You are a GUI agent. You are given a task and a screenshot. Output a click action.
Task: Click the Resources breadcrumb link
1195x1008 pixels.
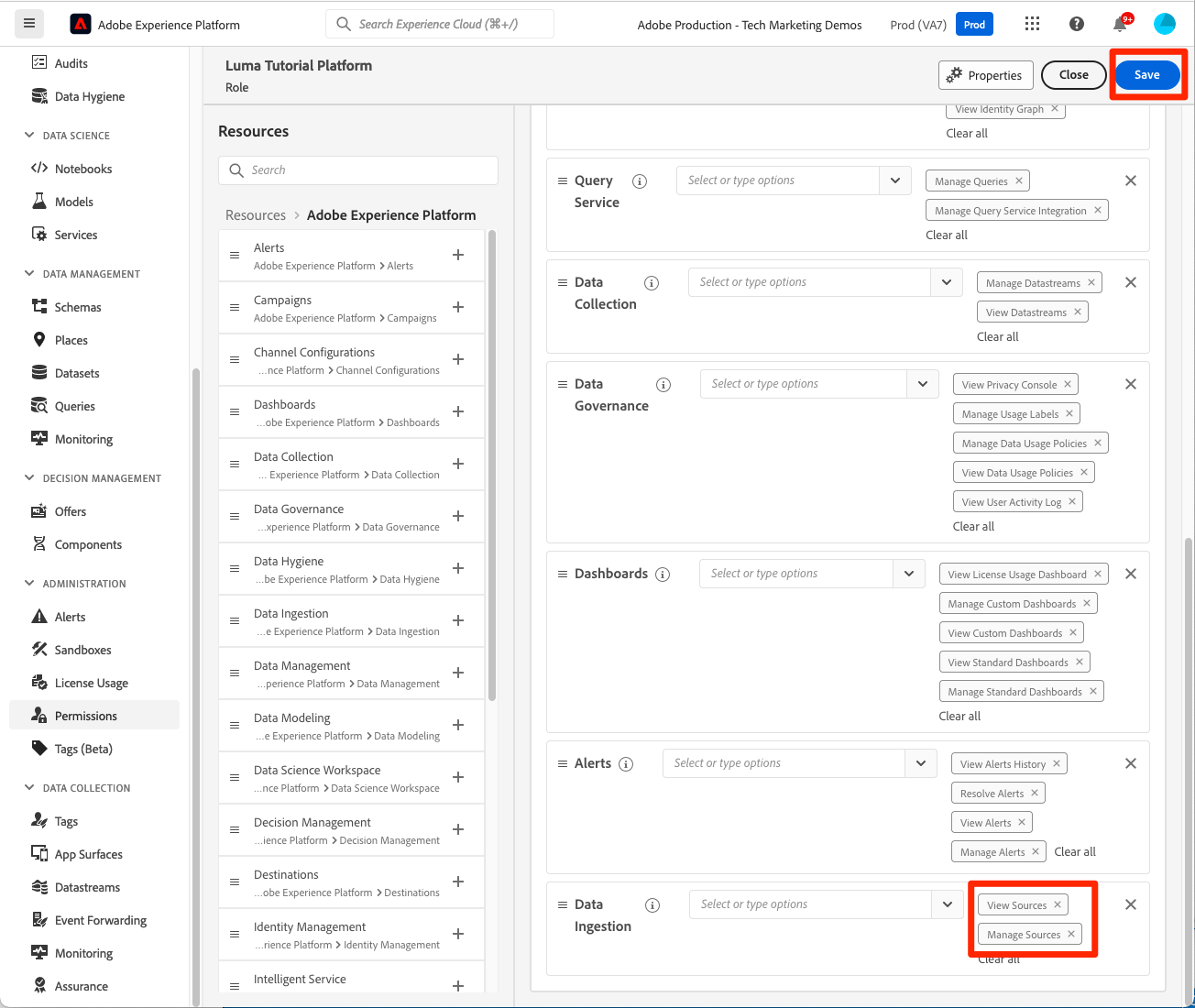click(256, 215)
